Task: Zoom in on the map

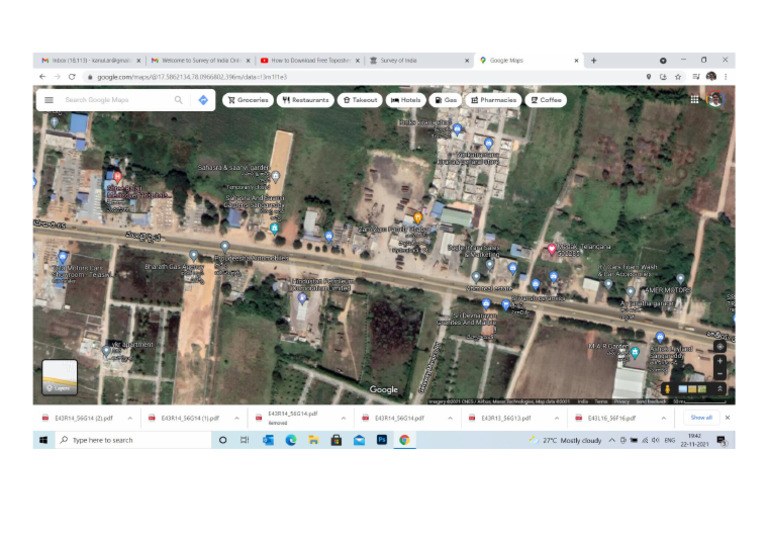Action: coord(720,360)
